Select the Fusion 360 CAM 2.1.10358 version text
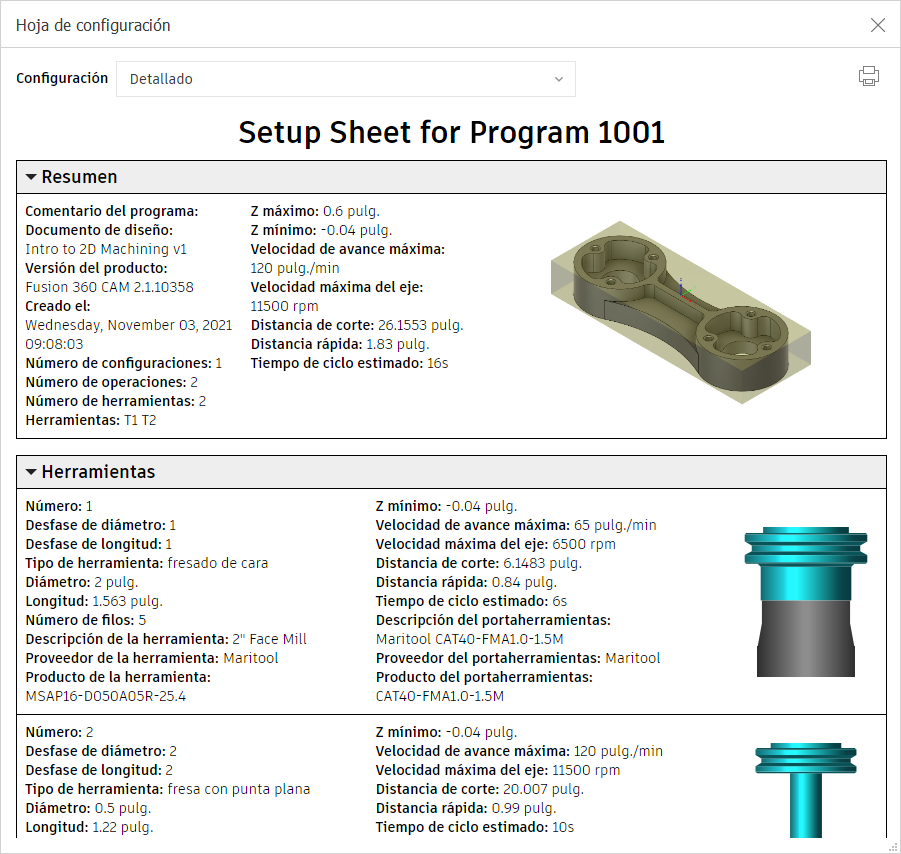Image resolution: width=901 pixels, height=854 pixels. click(109, 287)
